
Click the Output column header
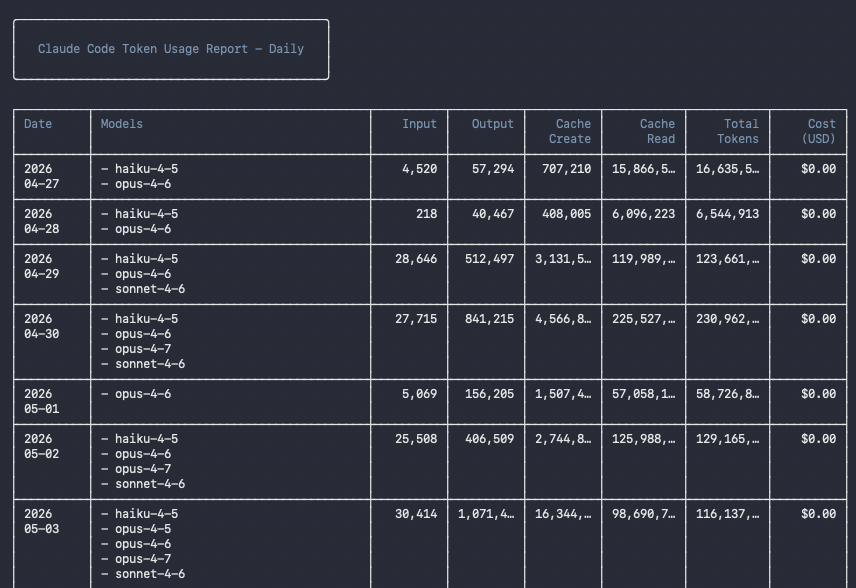pyautogui.click(x=493, y=124)
